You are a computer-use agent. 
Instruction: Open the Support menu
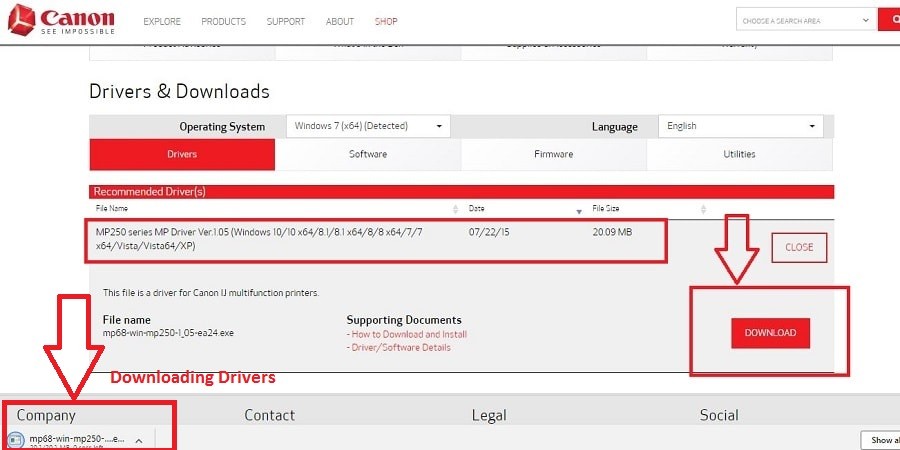[286, 21]
